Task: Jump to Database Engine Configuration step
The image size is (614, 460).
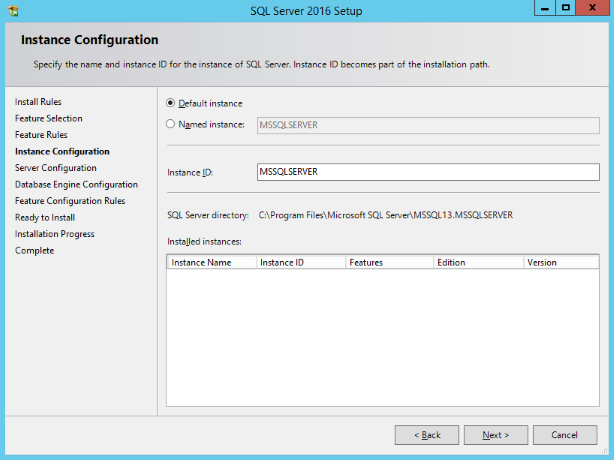Action: point(76,184)
